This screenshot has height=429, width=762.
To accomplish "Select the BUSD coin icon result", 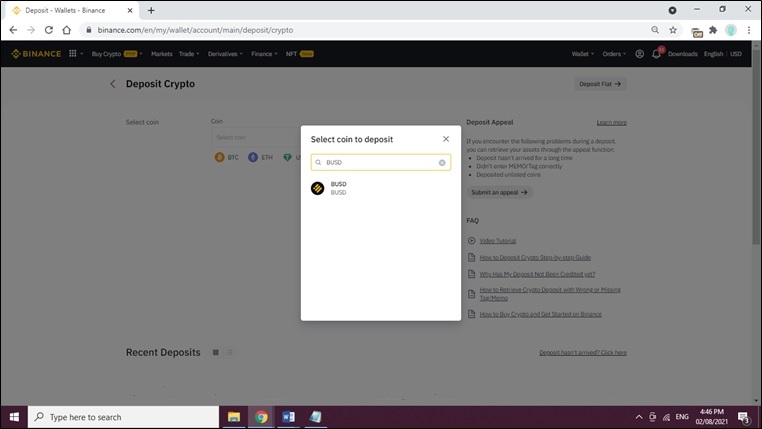I will tap(317, 188).
